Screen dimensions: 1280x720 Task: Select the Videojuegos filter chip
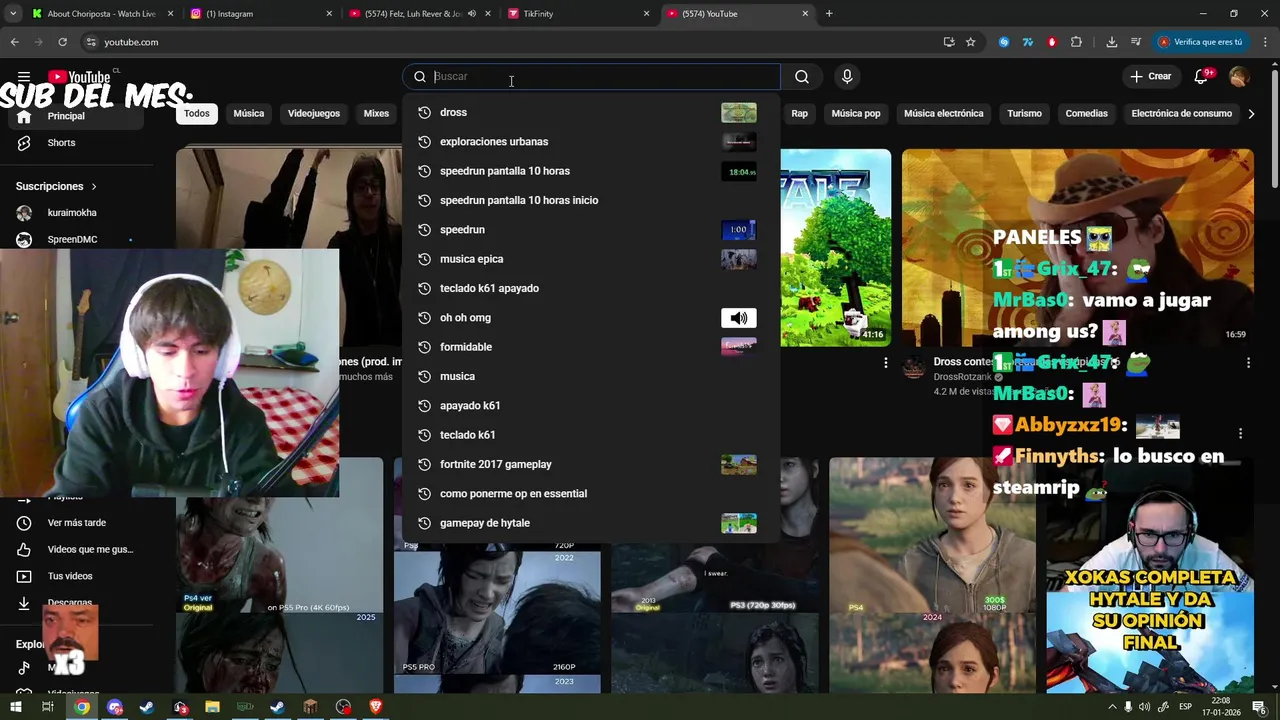[314, 114]
